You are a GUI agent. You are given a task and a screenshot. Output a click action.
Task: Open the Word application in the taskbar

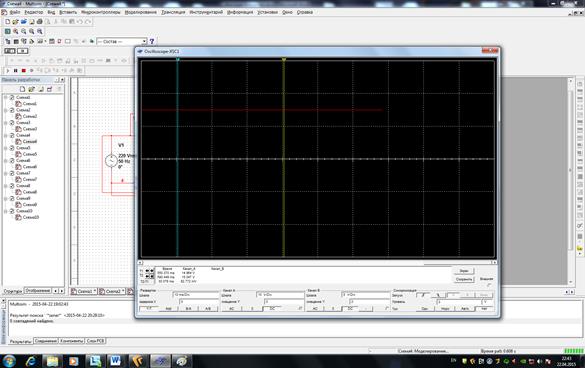pyautogui.click(x=115, y=361)
